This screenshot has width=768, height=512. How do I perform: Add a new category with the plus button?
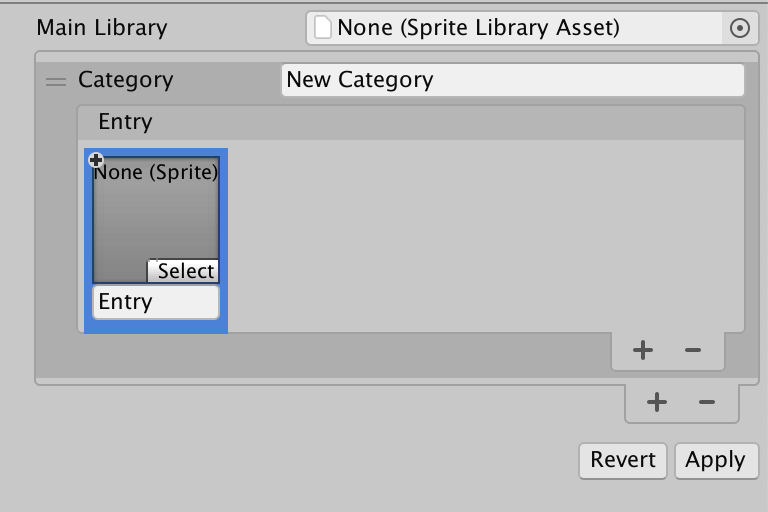(657, 402)
